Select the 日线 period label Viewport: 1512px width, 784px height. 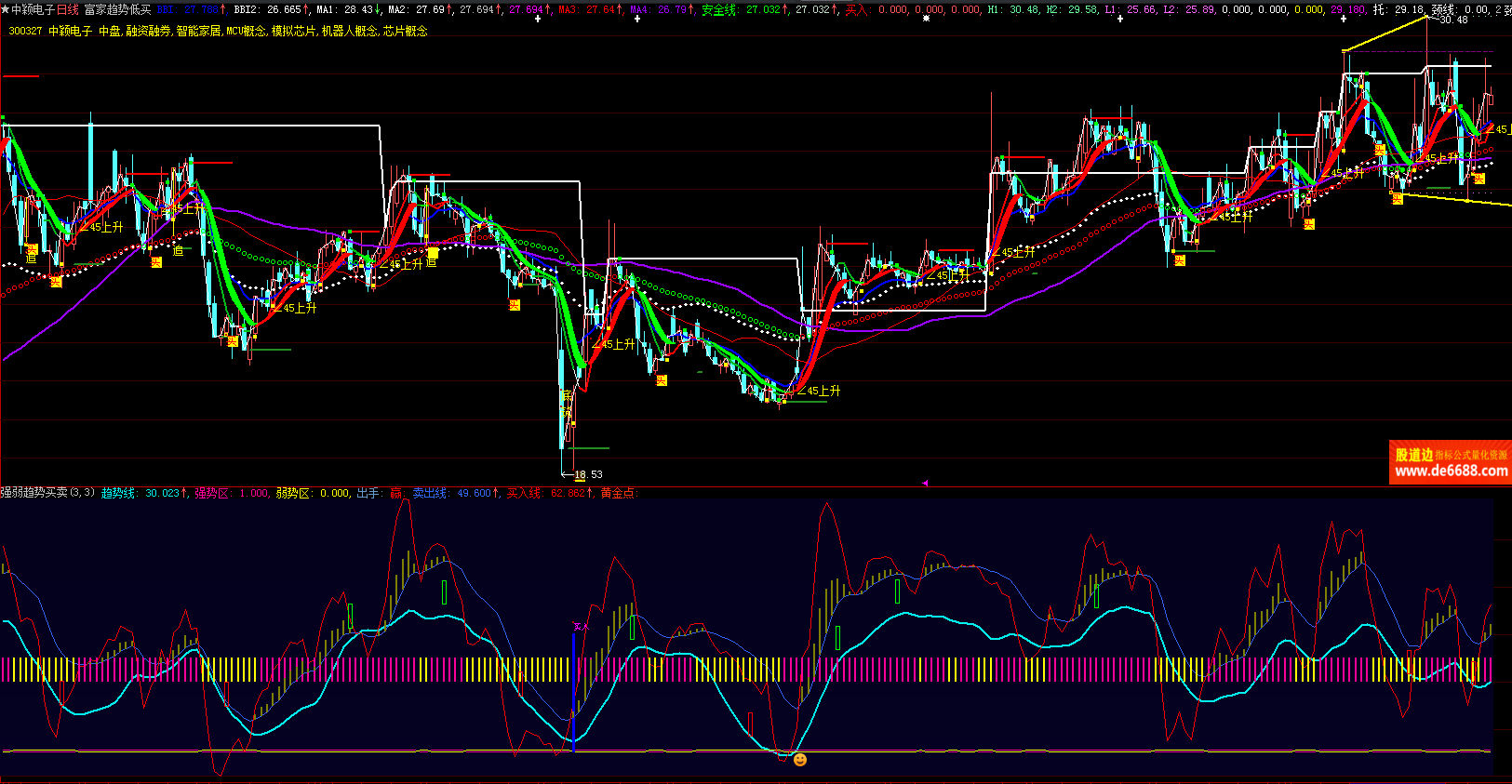coord(68,9)
